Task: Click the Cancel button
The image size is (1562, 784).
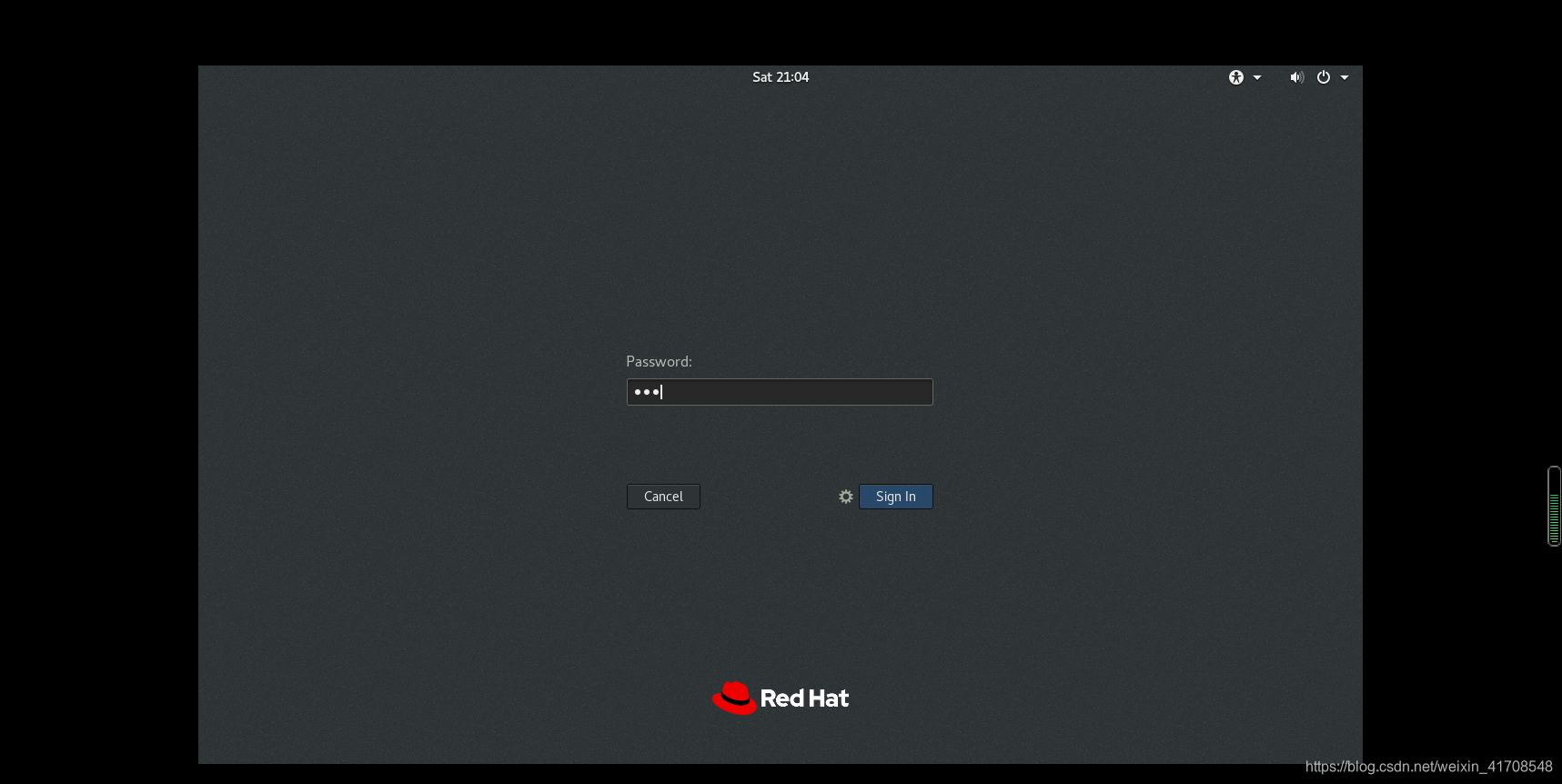Action: click(663, 497)
